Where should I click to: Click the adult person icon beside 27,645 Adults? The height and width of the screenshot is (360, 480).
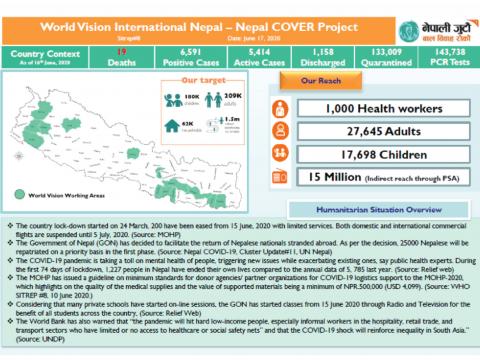click(280, 131)
